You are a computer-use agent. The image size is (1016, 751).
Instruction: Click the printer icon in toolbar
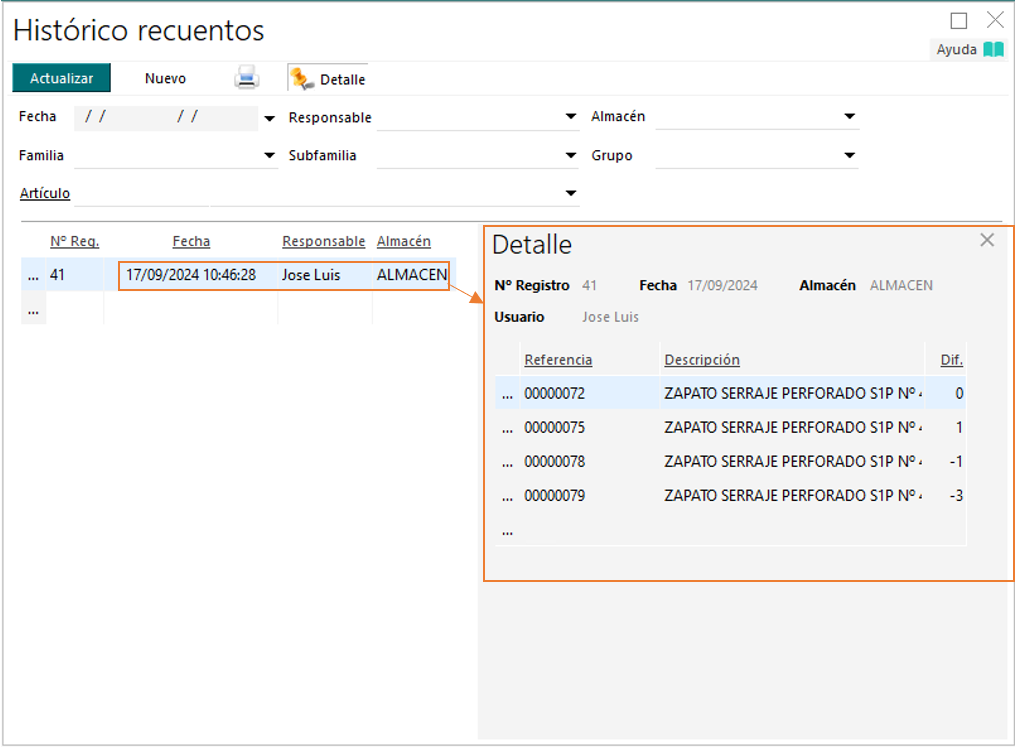(x=246, y=78)
